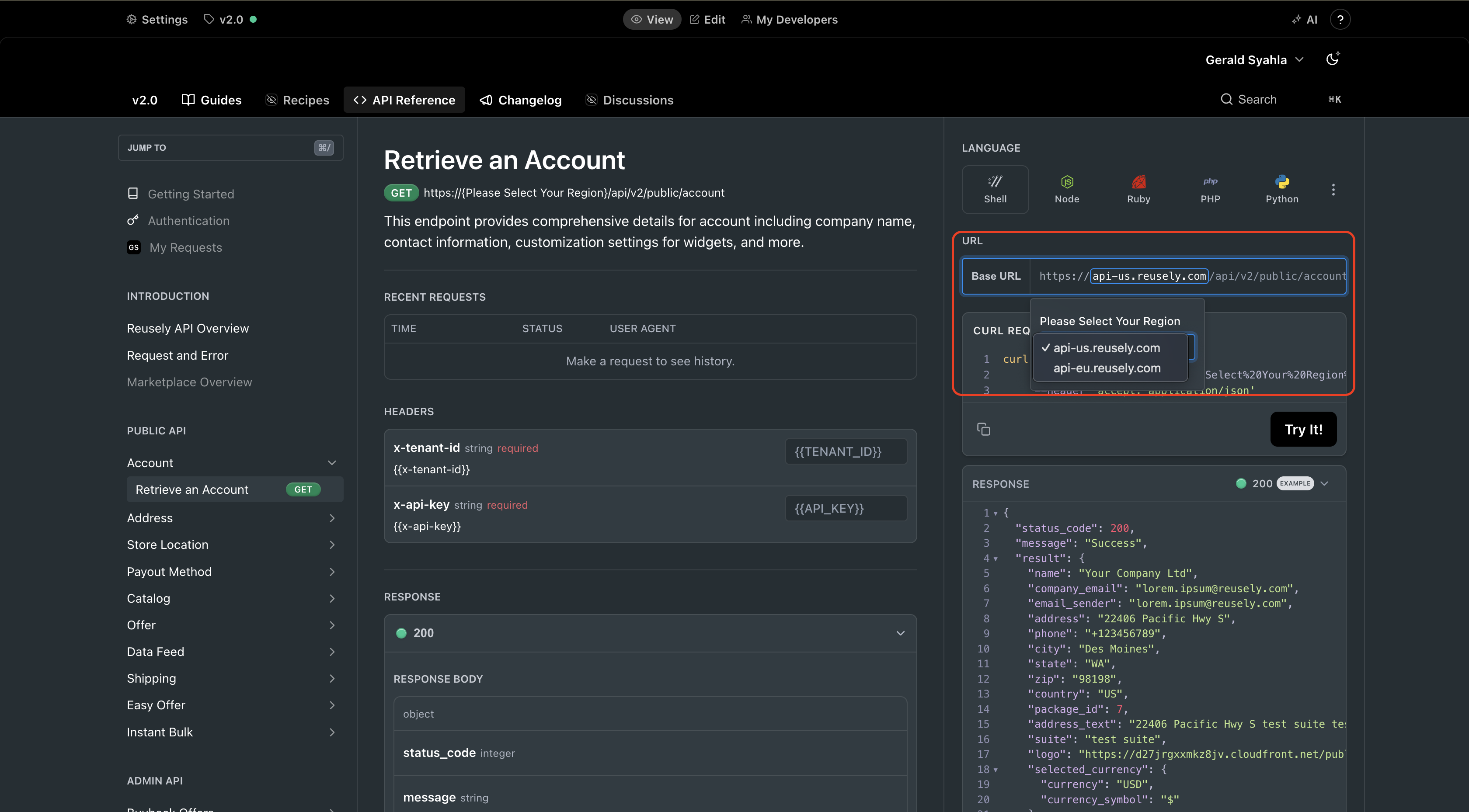The width and height of the screenshot is (1469, 812).
Task: Open the API Reference tab
Action: coord(404,100)
